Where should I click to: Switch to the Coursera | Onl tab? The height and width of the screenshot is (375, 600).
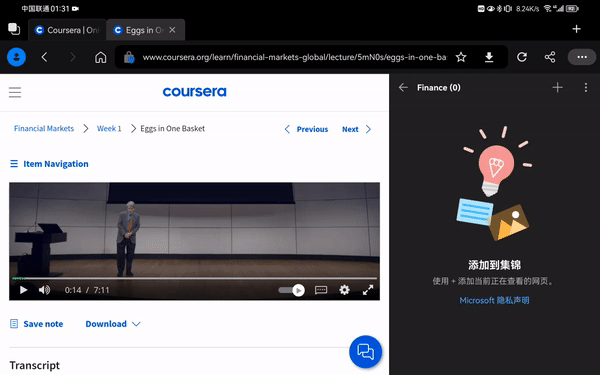(67, 30)
